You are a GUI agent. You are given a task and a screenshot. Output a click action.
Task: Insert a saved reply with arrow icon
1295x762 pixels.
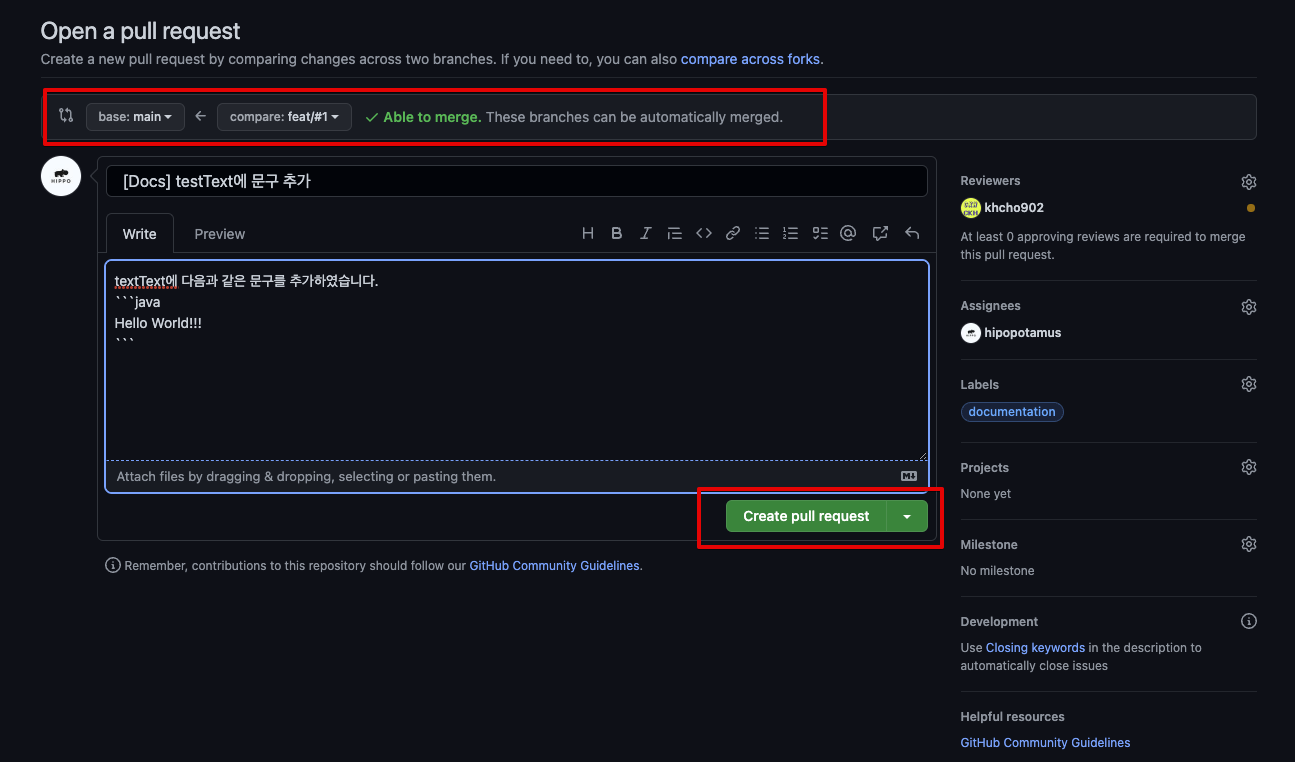(x=912, y=233)
